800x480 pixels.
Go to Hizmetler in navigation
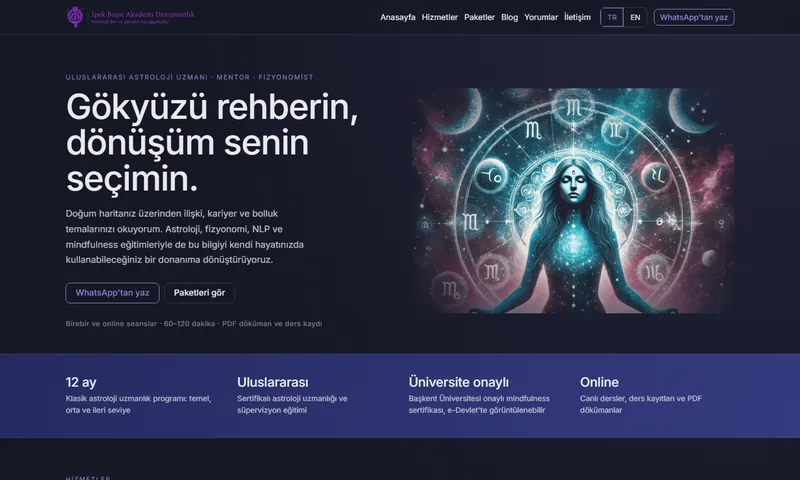coord(439,17)
